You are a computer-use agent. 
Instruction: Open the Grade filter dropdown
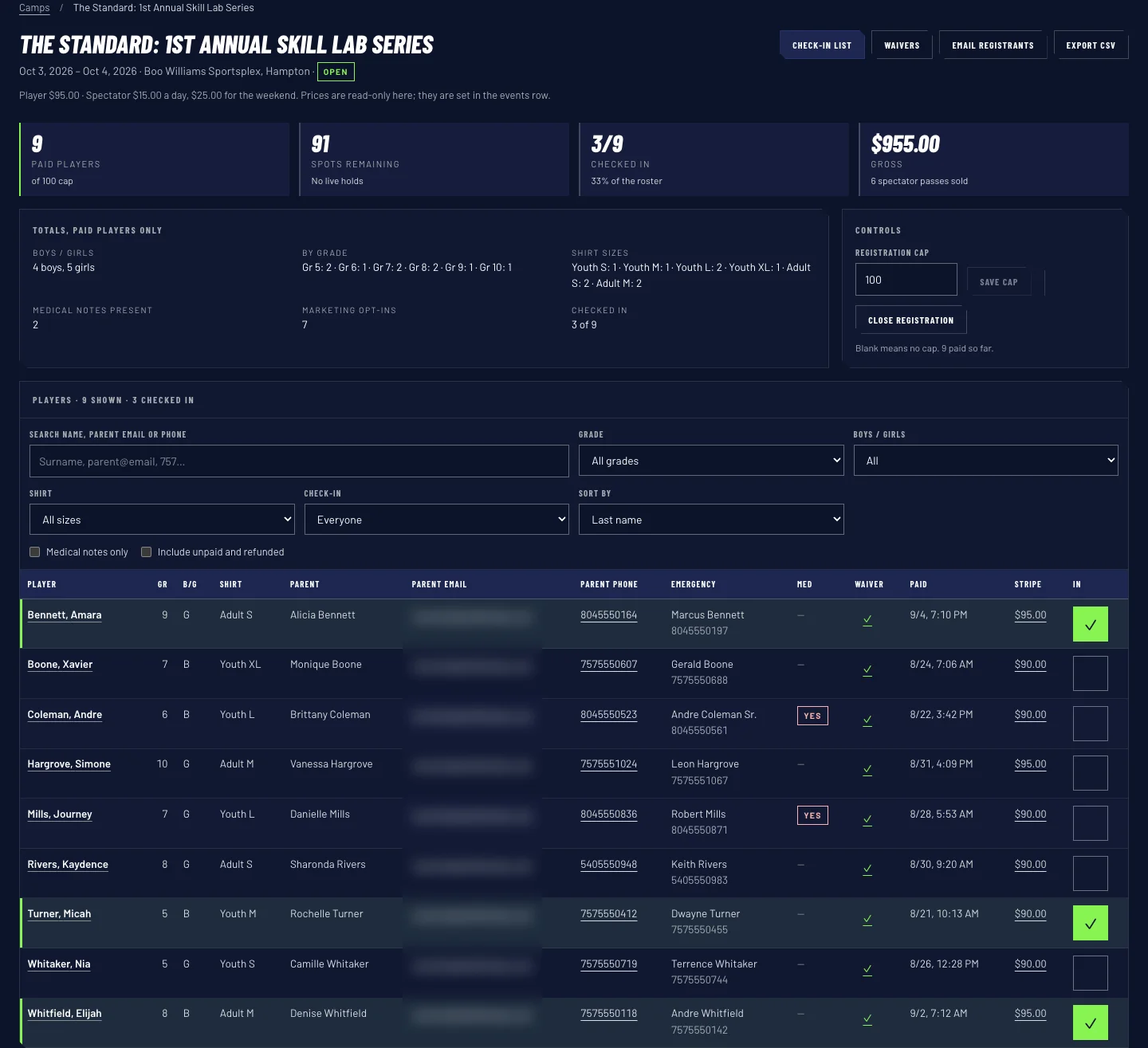(x=711, y=461)
